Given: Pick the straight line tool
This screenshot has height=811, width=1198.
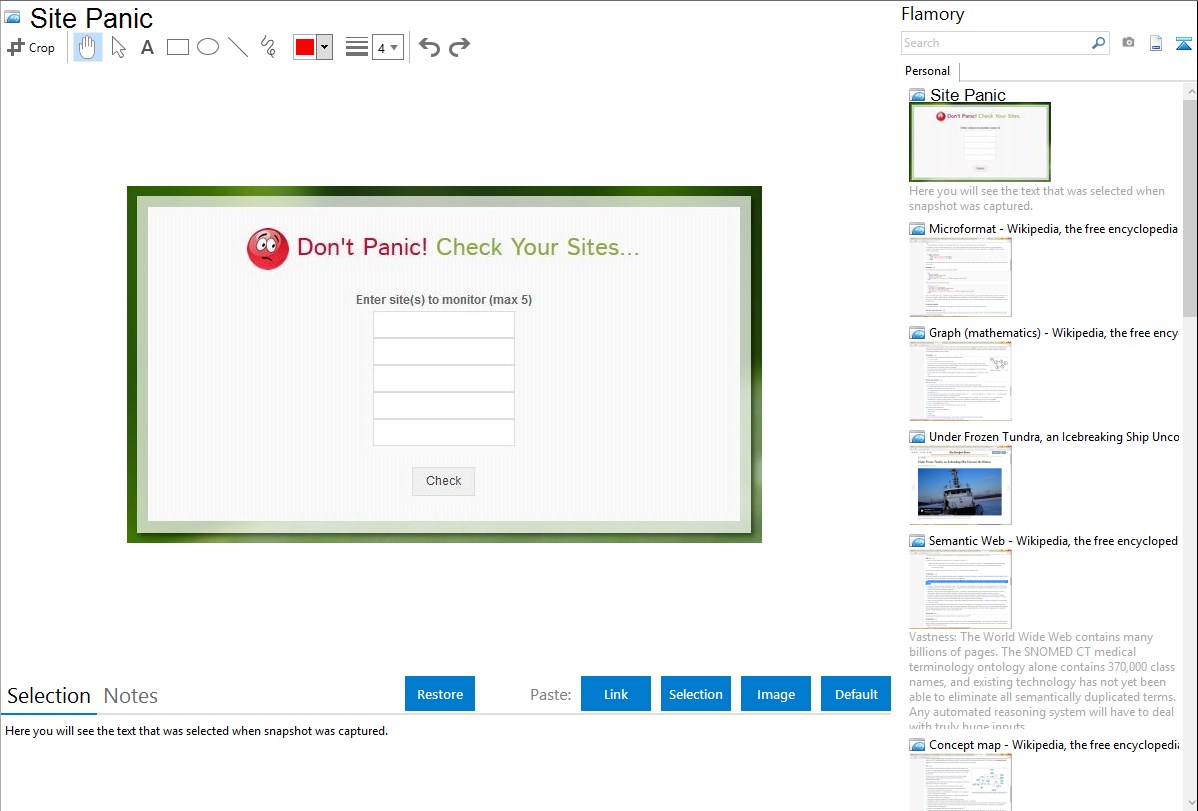Looking at the screenshot, I should (x=238, y=47).
